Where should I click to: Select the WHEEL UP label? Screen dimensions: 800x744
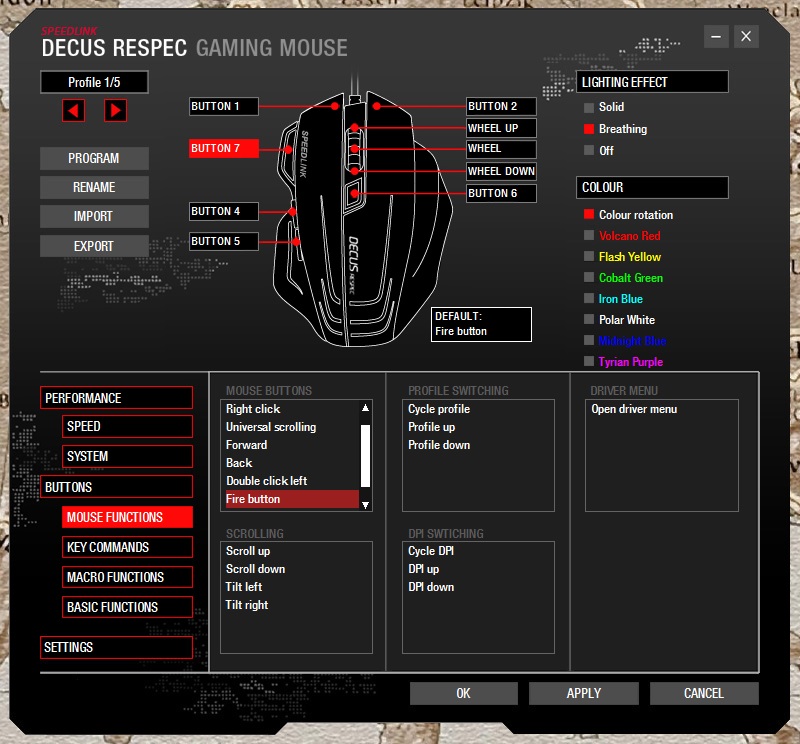[x=501, y=128]
